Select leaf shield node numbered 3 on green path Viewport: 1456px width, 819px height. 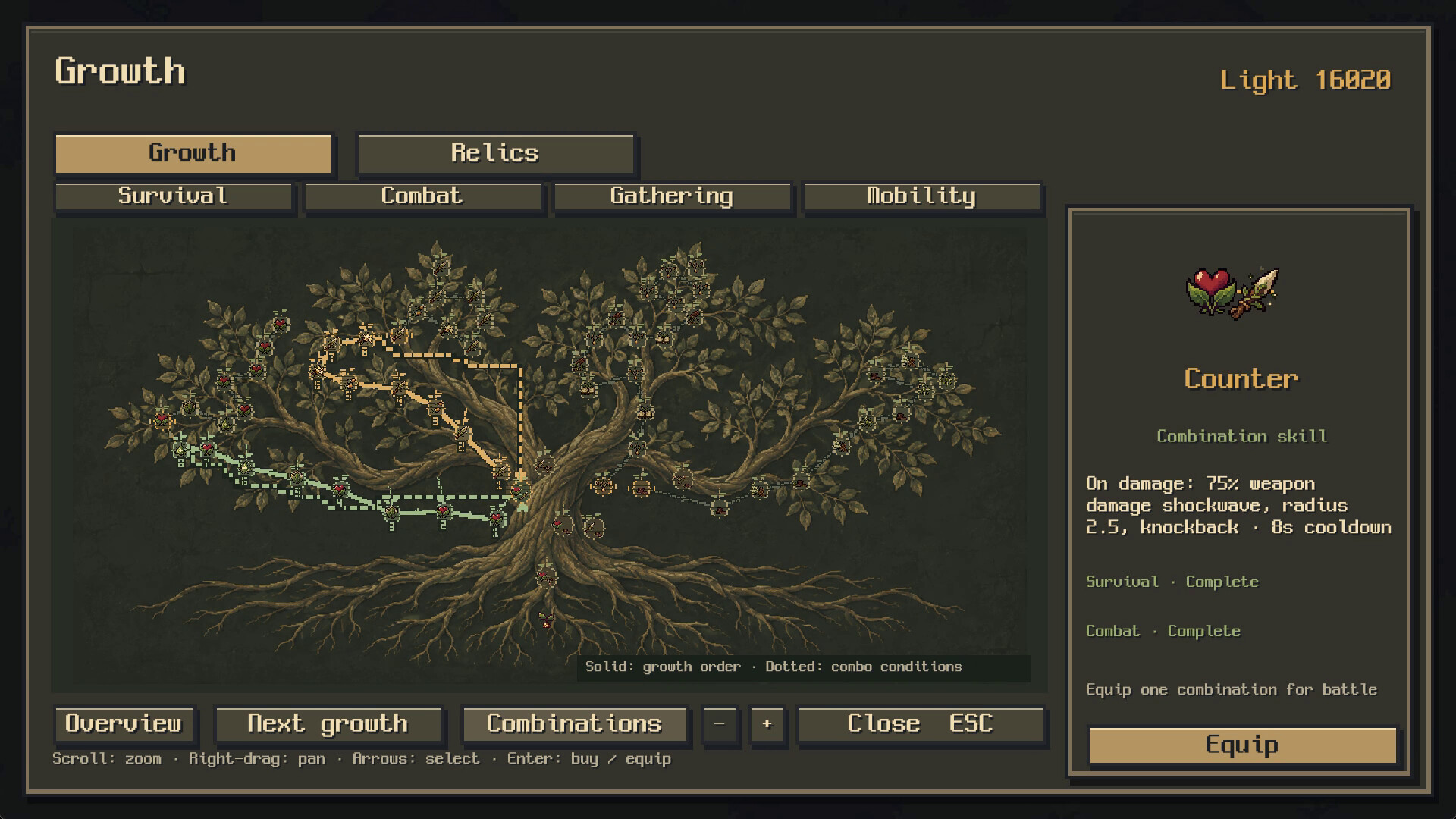[391, 512]
